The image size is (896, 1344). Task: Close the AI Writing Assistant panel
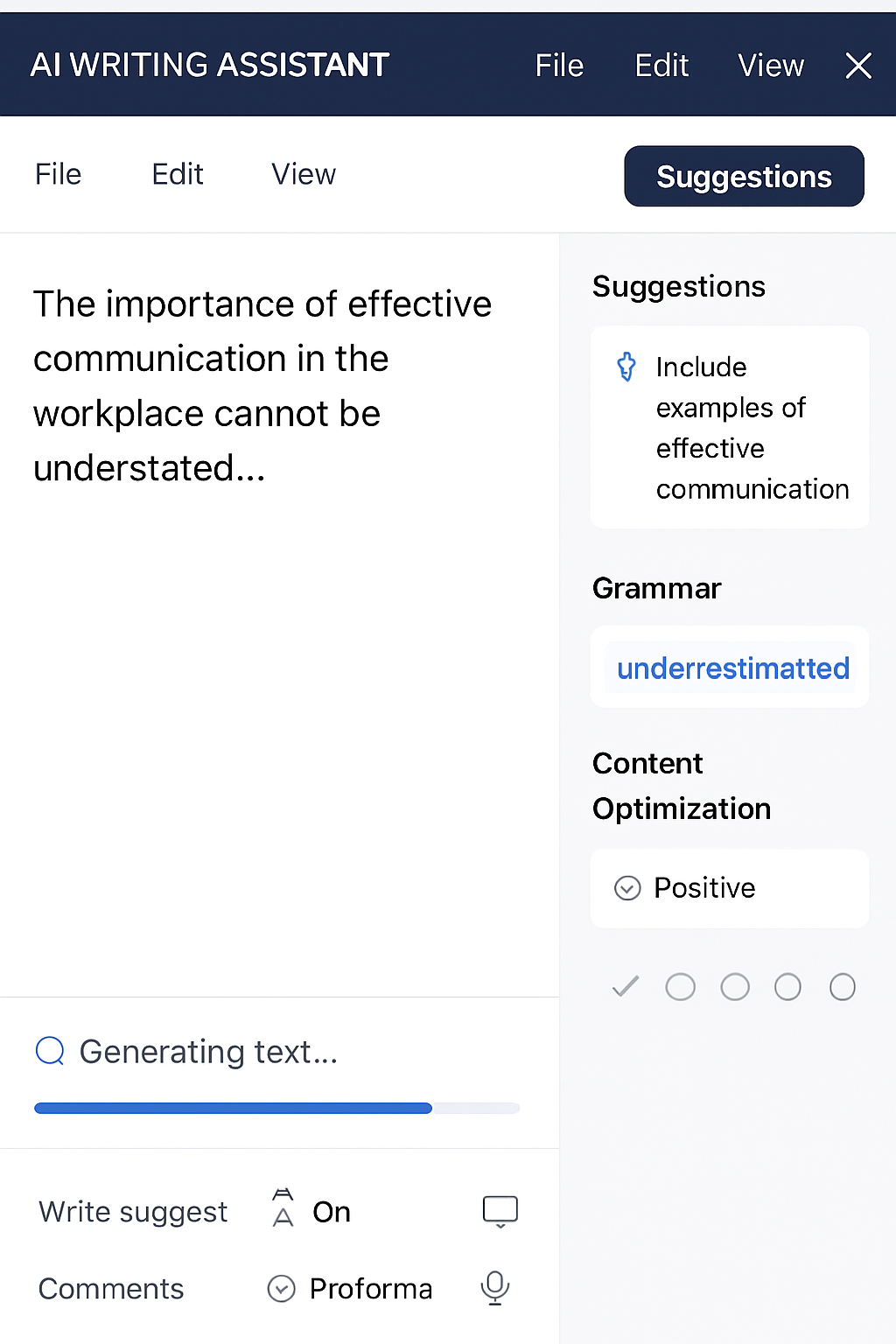(858, 66)
